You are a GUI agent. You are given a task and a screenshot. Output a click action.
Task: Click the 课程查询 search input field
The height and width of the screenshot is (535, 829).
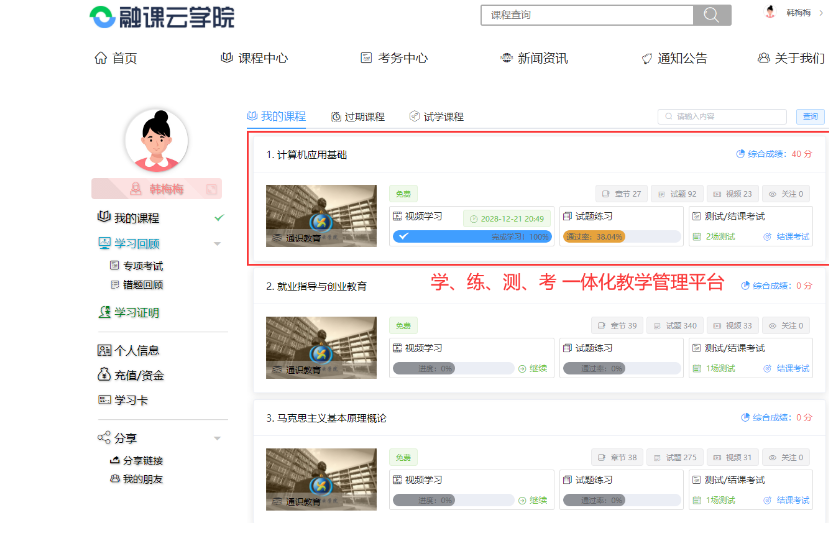[587, 15]
